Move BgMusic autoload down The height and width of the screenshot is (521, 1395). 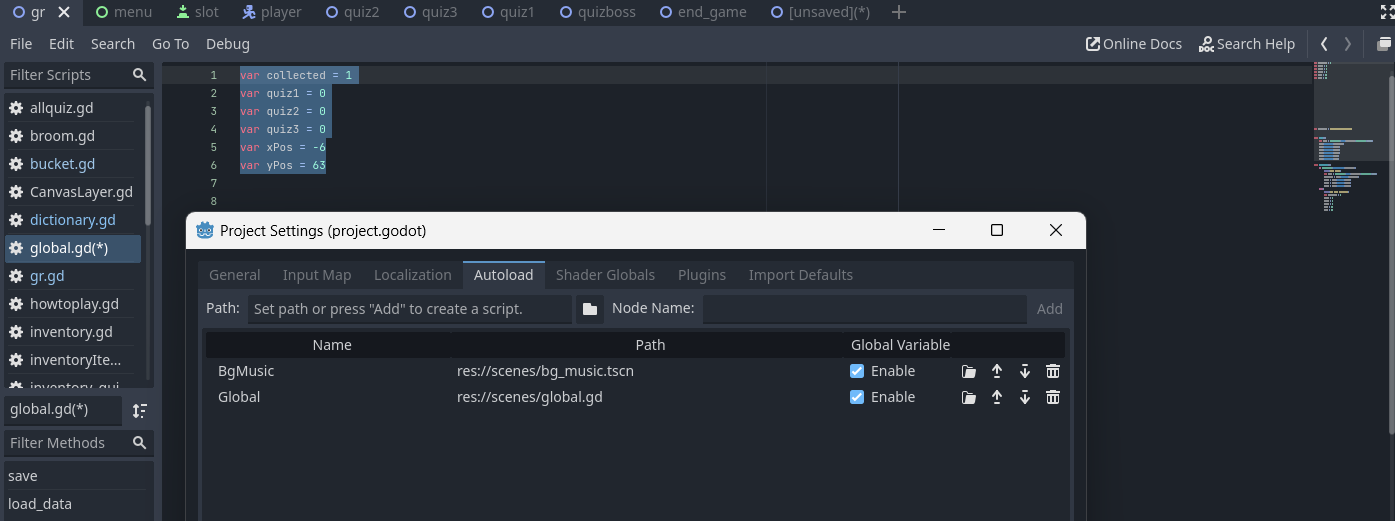click(x=1024, y=371)
